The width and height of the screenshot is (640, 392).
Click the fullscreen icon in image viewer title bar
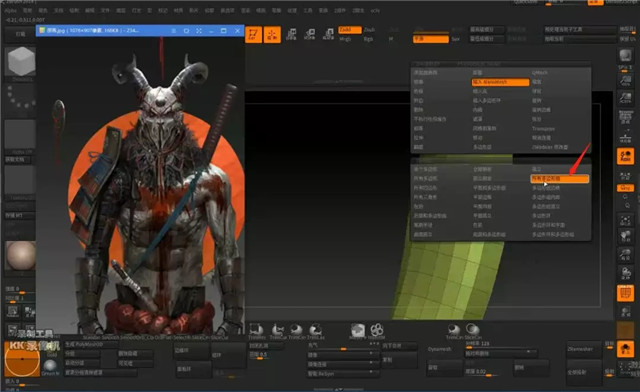click(x=199, y=31)
